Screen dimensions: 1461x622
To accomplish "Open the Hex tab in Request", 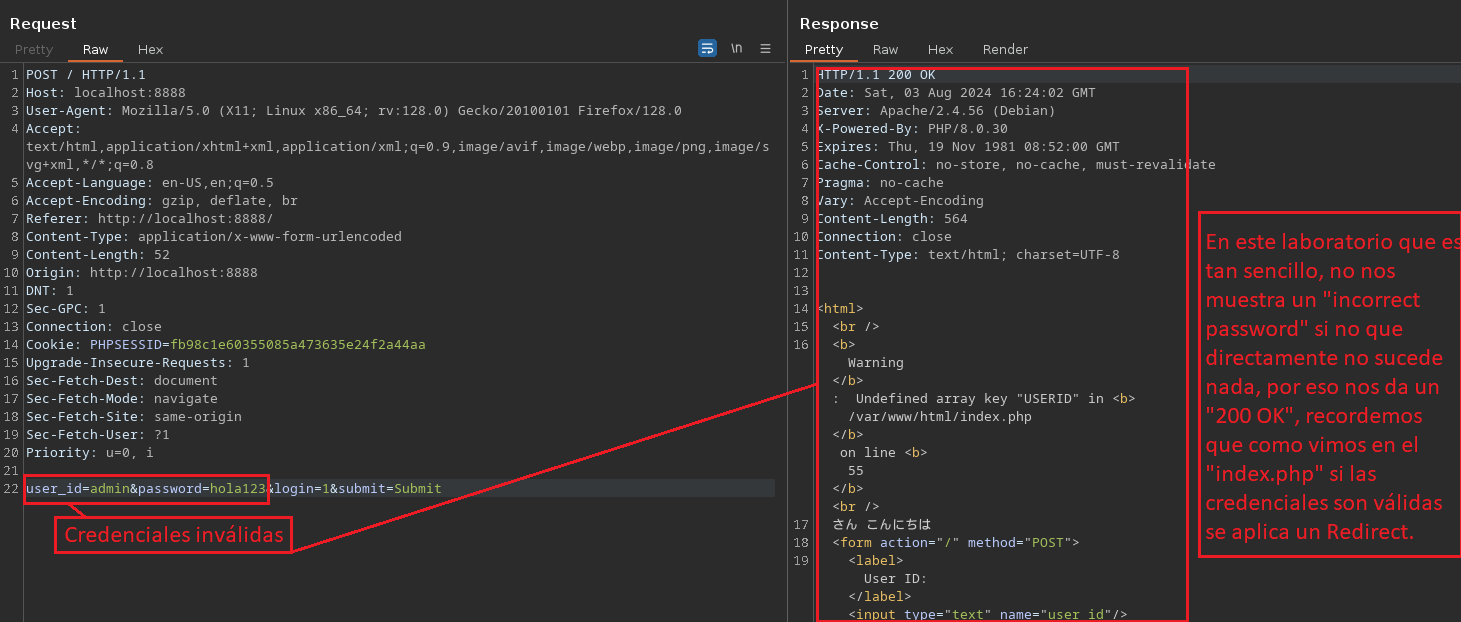I will (150, 49).
